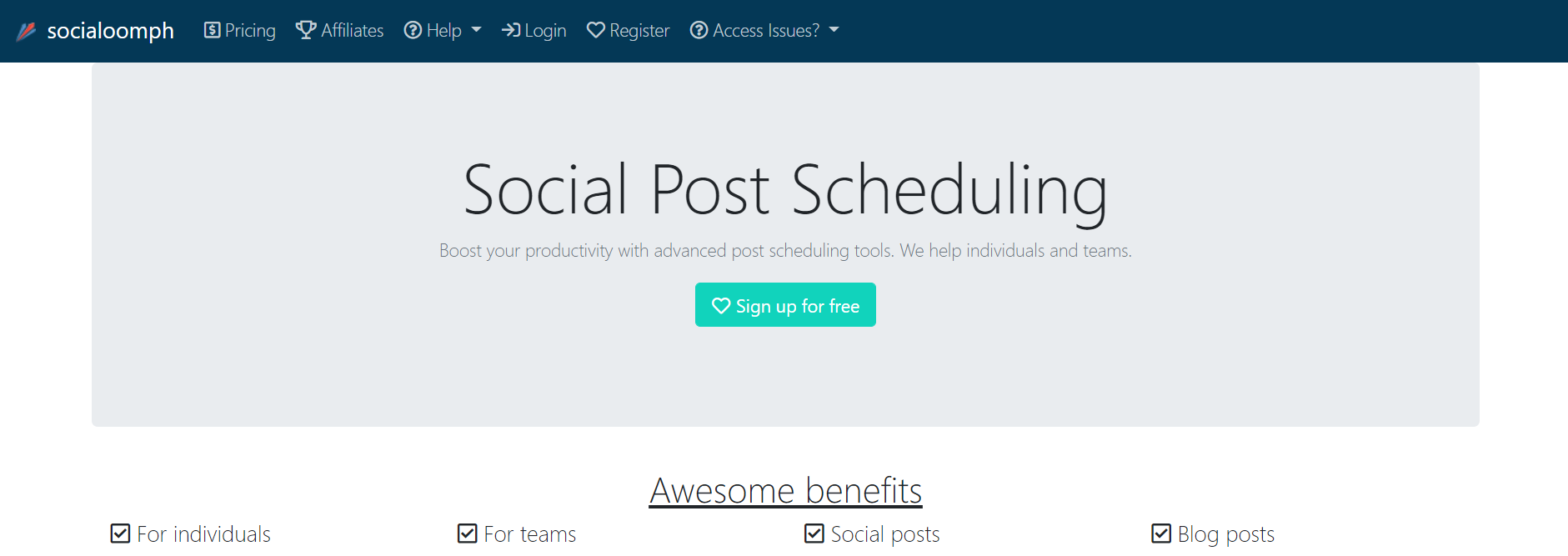Click the Awesome benefits heading link
Image resolution: width=1568 pixels, height=556 pixels.
(785, 491)
